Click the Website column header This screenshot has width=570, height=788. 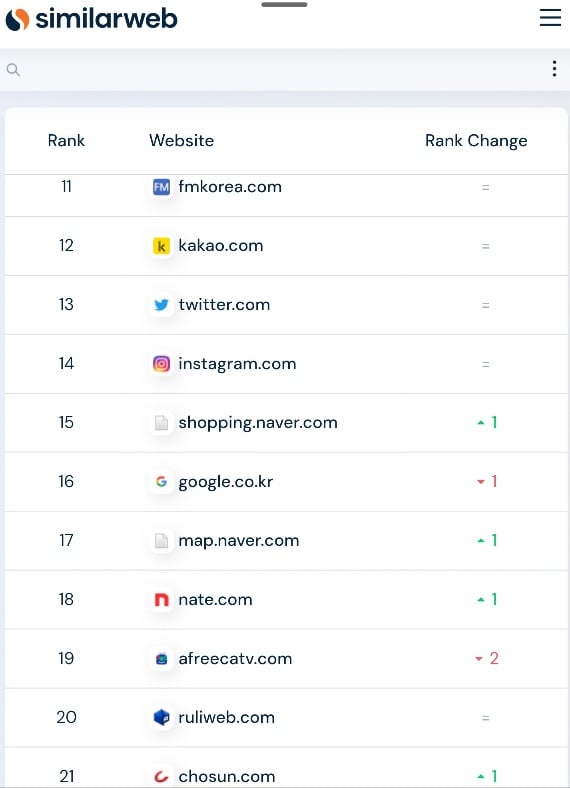(181, 141)
